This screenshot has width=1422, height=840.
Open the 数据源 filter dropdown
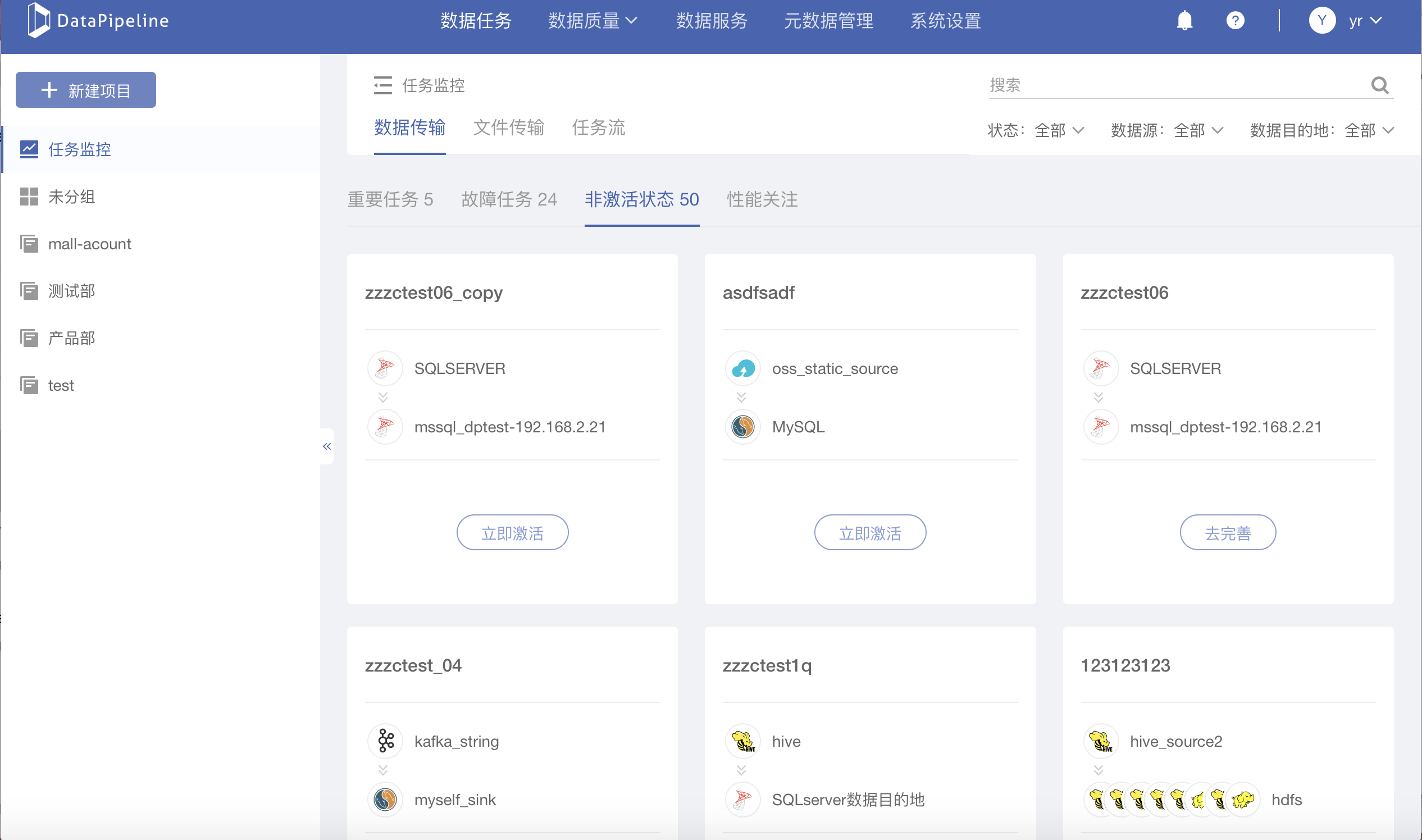pos(1197,131)
